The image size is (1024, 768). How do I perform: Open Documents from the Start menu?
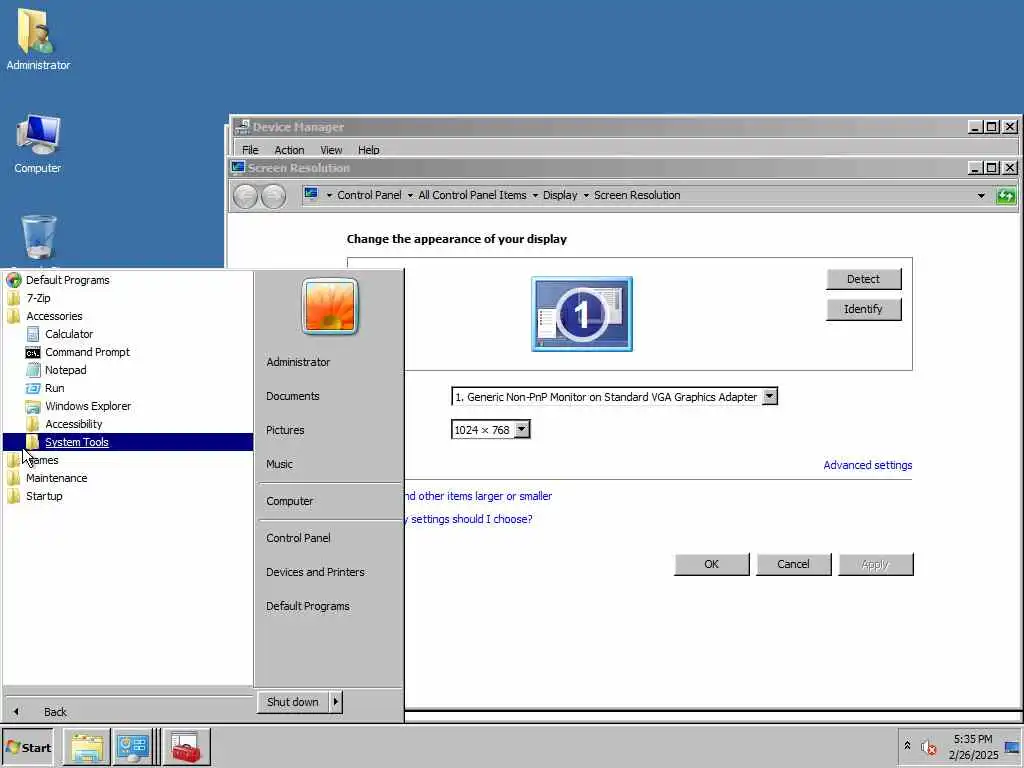pos(293,396)
